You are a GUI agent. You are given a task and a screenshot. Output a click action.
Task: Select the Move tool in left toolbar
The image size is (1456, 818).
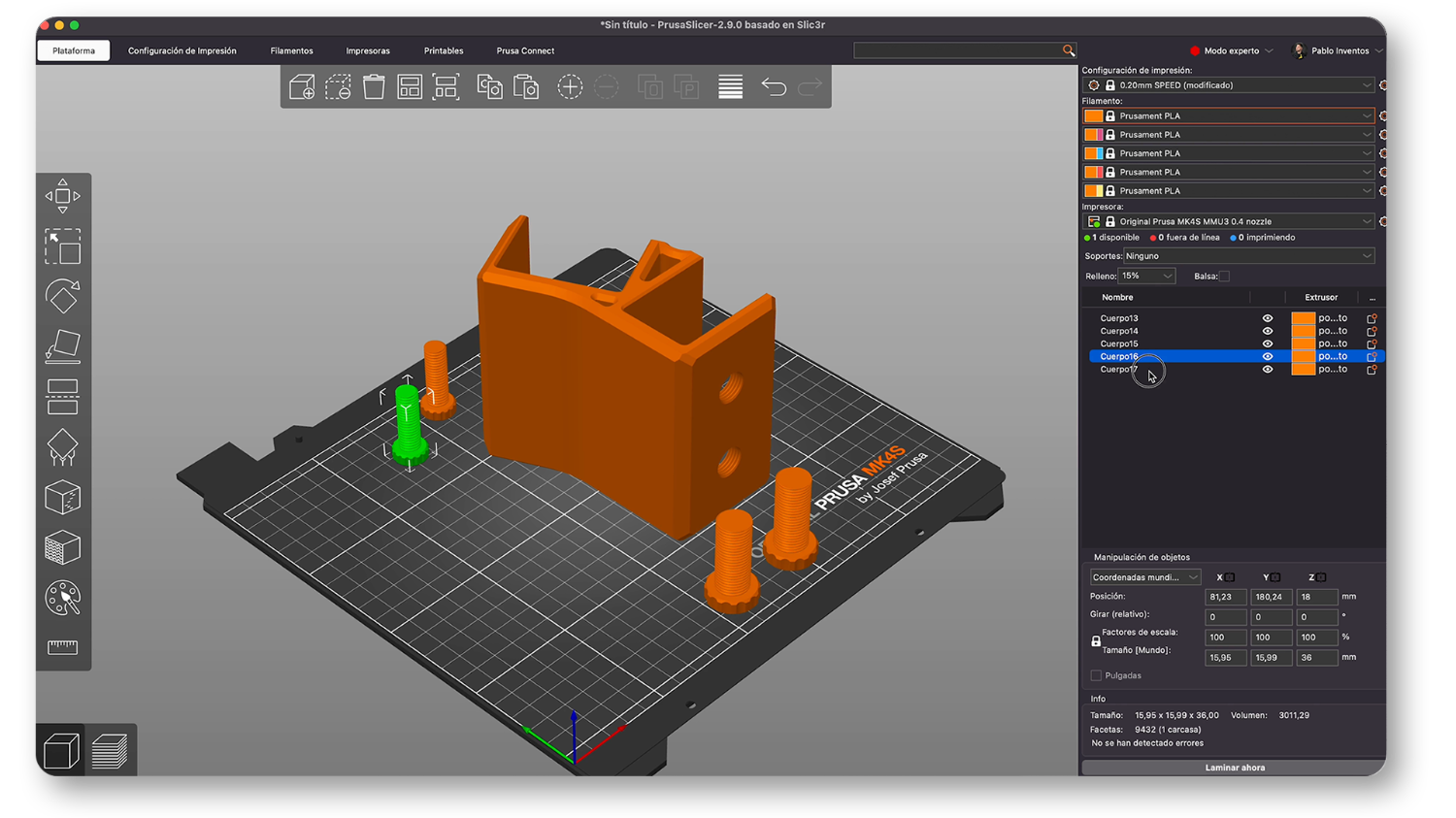click(x=62, y=196)
